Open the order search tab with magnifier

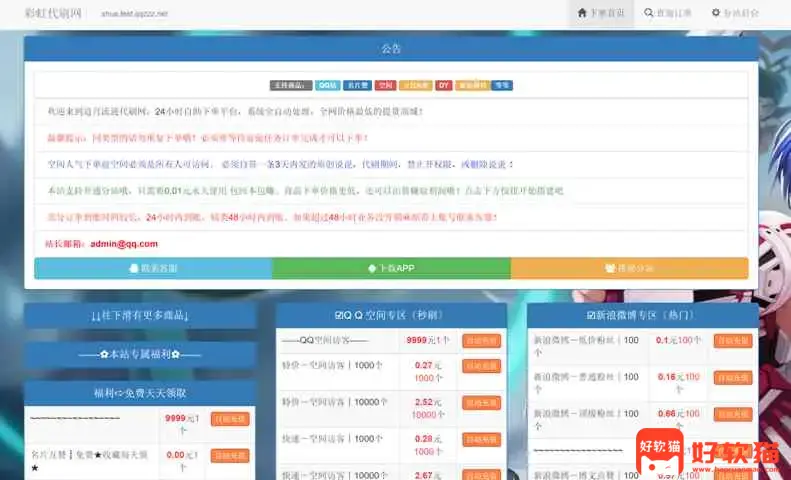tap(667, 14)
